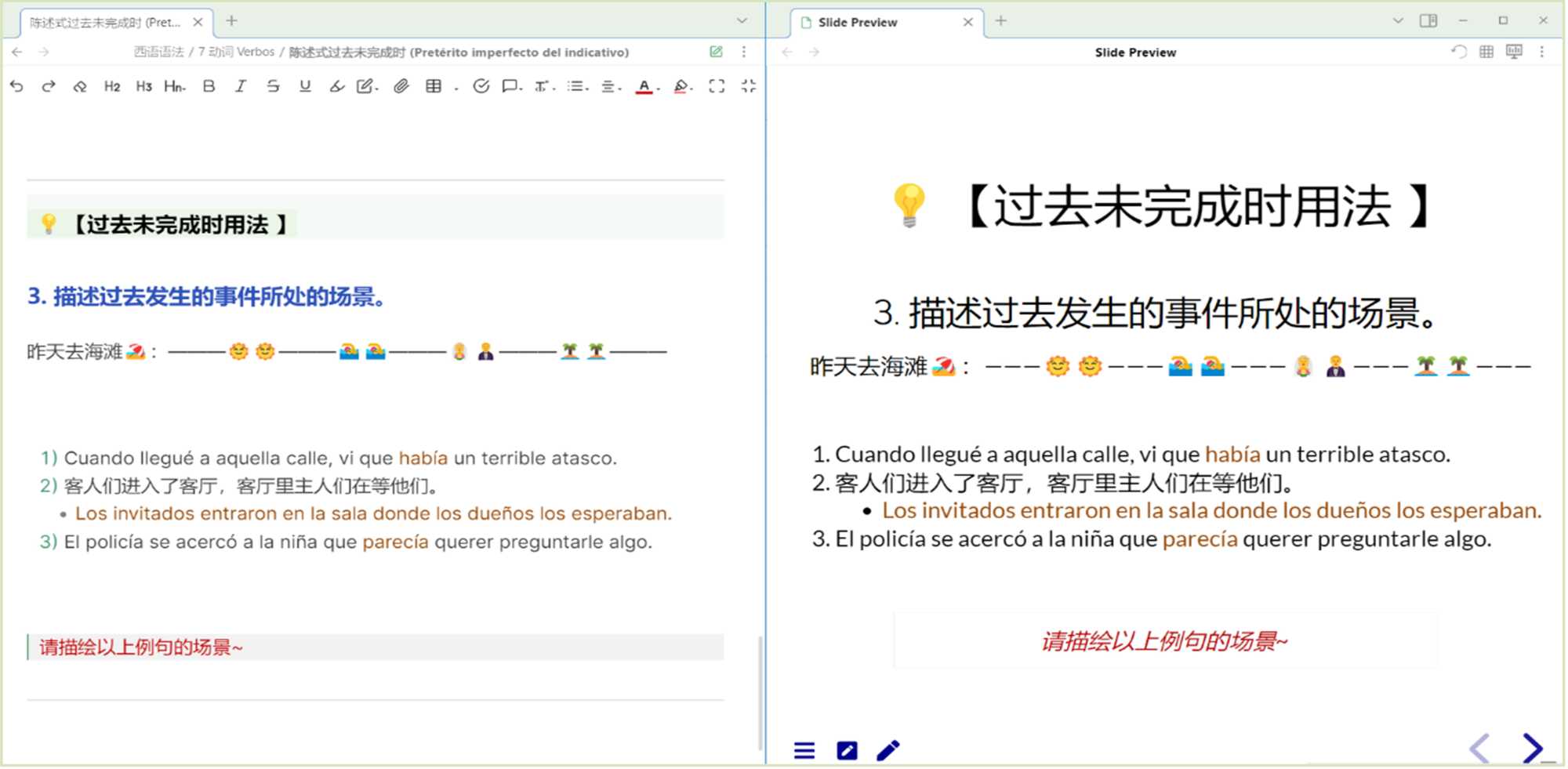Click the eraser clear-formatting icon
Image resolution: width=1568 pixels, height=769 pixels.
80,86
